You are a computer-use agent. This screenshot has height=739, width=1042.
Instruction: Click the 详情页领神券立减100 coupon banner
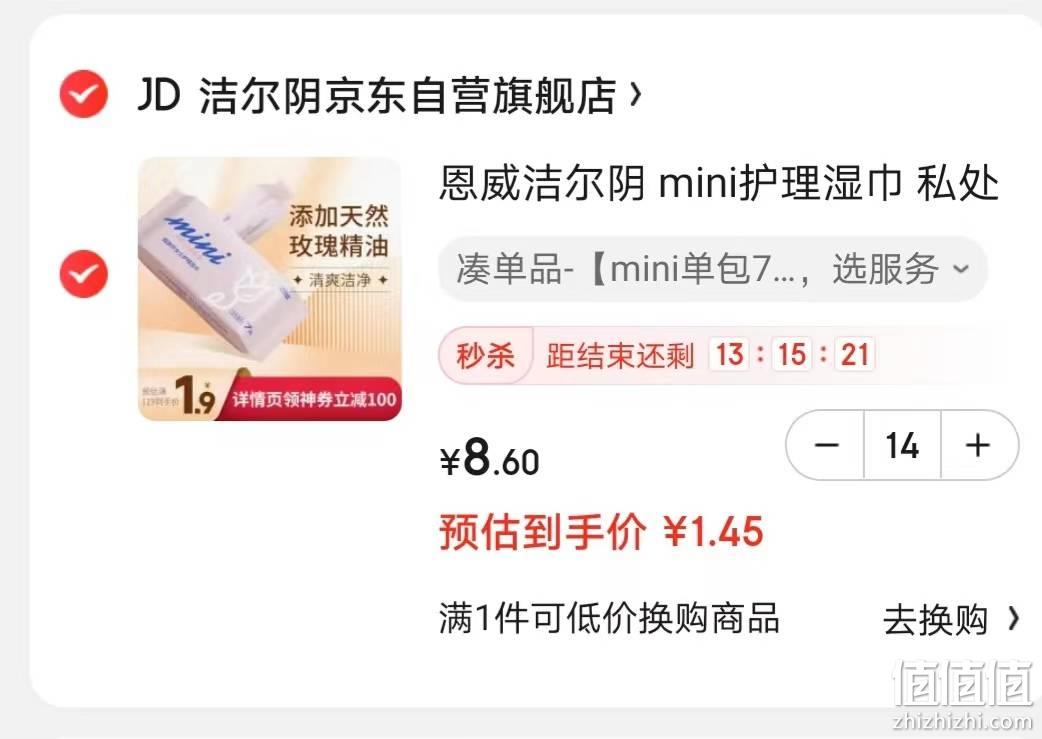(x=314, y=399)
